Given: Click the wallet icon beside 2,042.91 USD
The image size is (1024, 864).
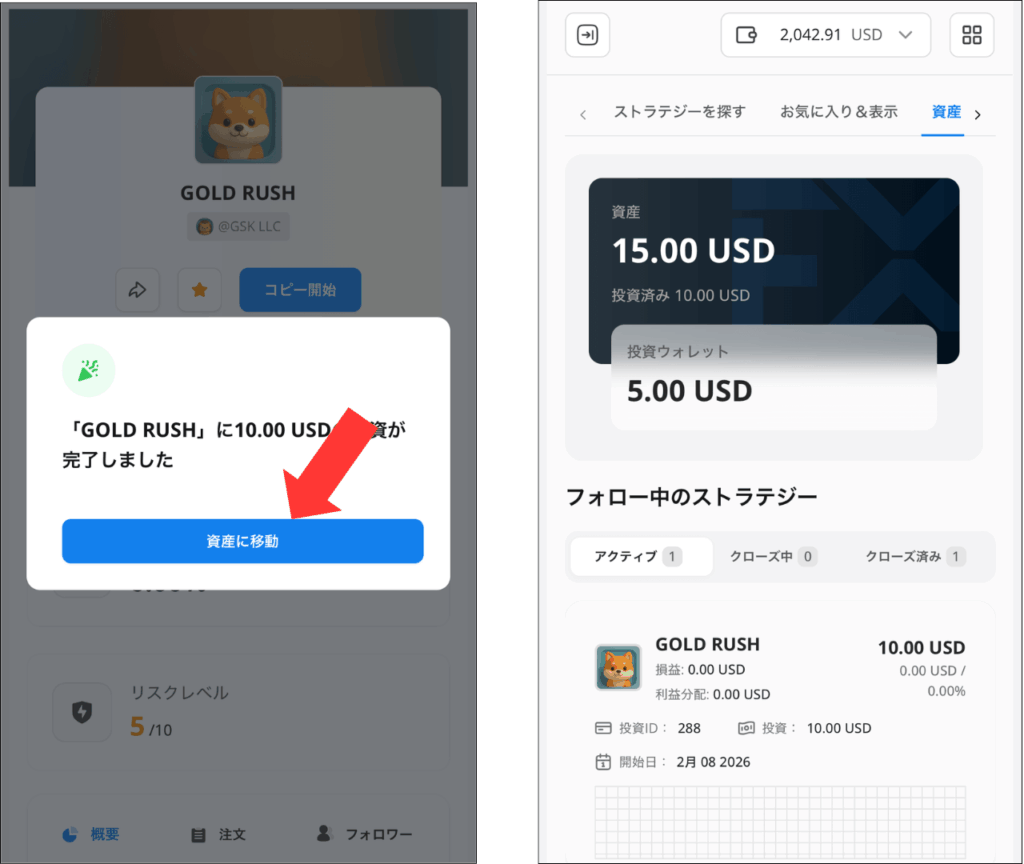Looking at the screenshot, I should [x=746, y=35].
